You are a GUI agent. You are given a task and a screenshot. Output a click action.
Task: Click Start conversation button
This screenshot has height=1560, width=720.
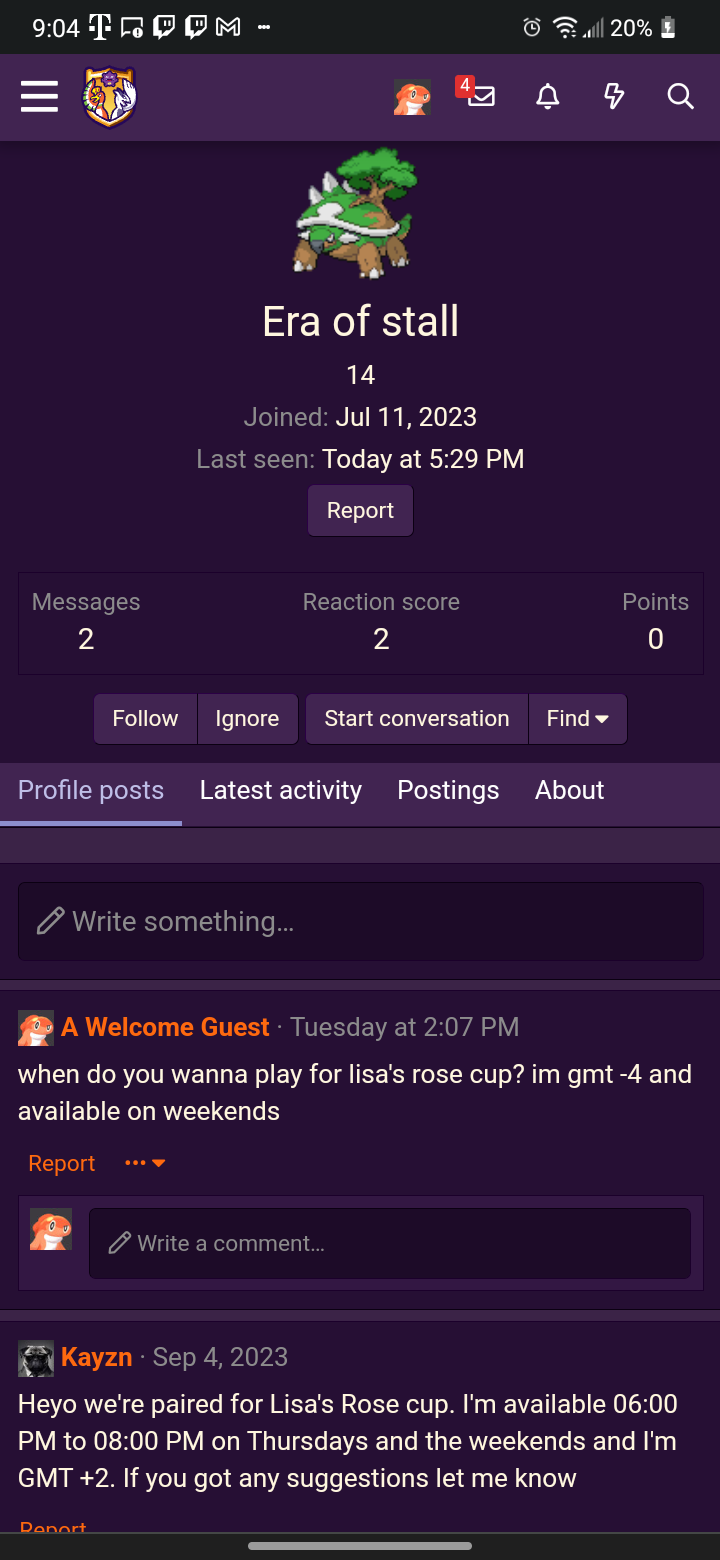point(416,719)
